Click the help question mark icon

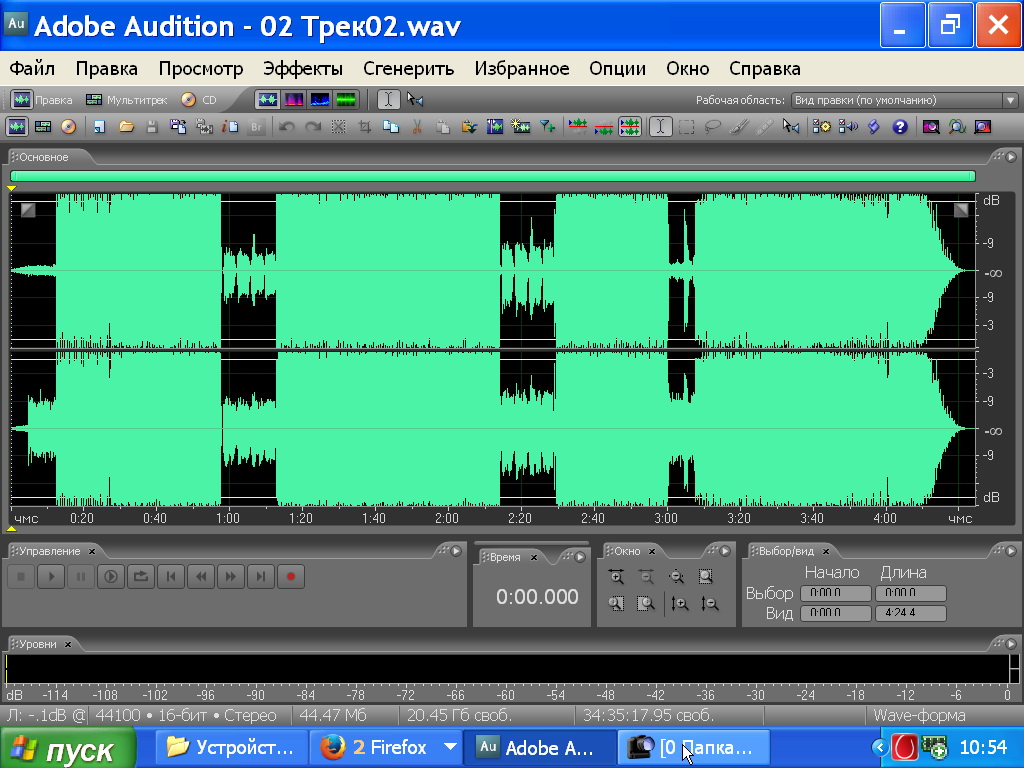[x=900, y=127]
